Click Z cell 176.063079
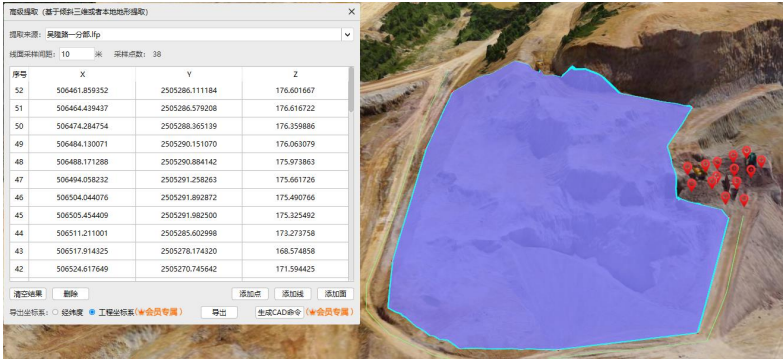784x361 pixels. click(x=296, y=144)
